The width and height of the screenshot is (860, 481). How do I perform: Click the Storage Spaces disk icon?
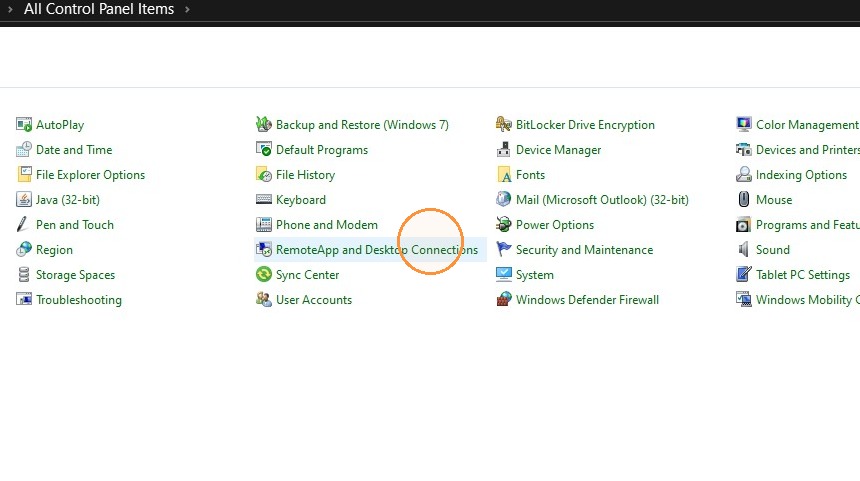coord(24,274)
